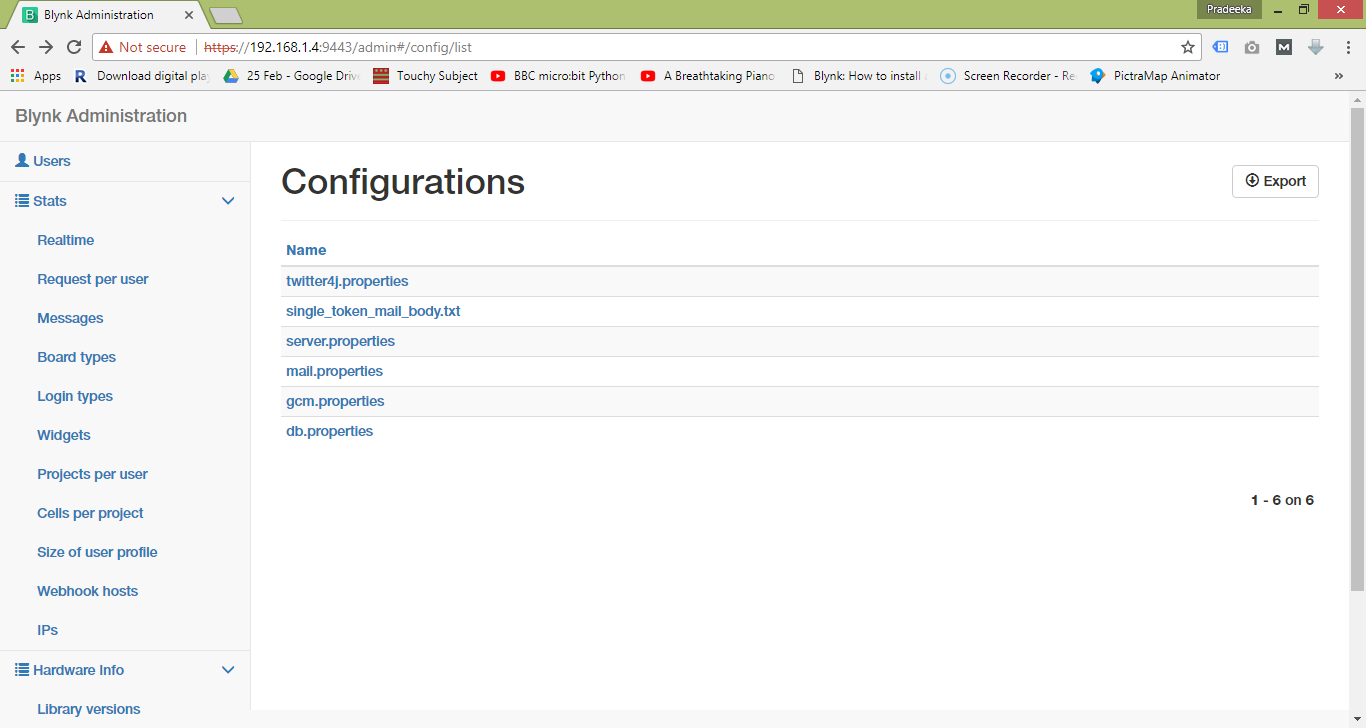Open mail.properties configuration

click(x=334, y=371)
